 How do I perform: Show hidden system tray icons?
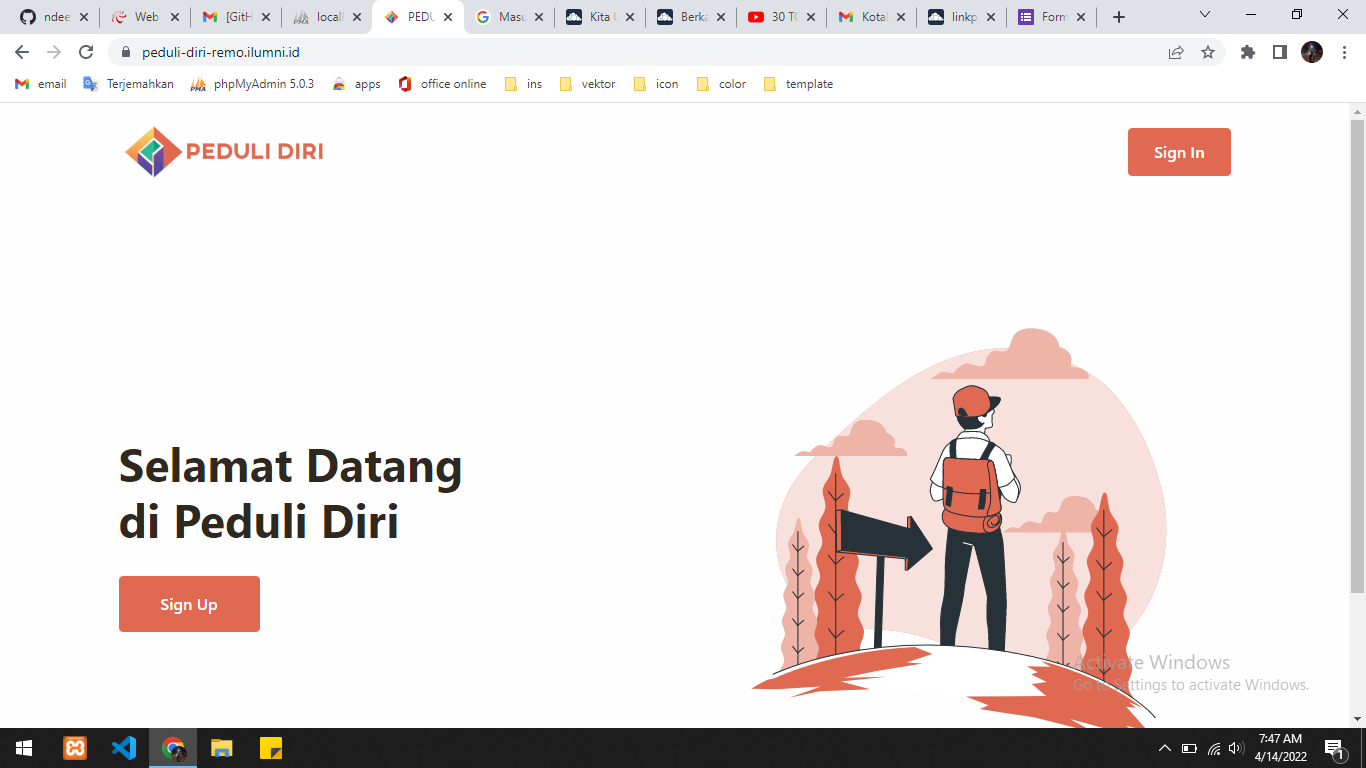(1164, 748)
